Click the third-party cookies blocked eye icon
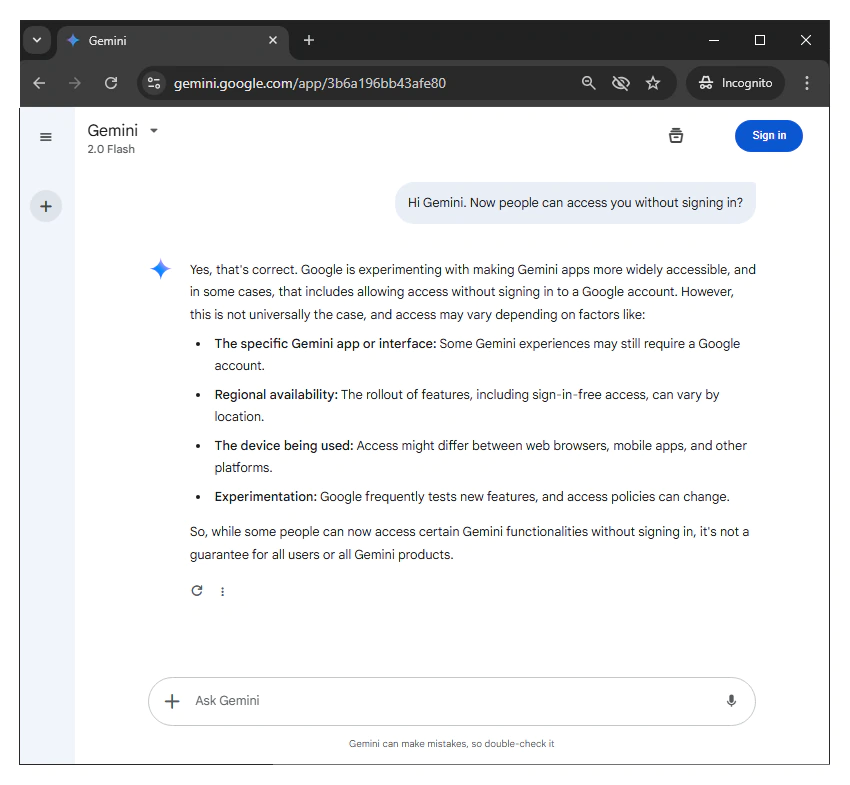This screenshot has width=850, height=785. (621, 83)
